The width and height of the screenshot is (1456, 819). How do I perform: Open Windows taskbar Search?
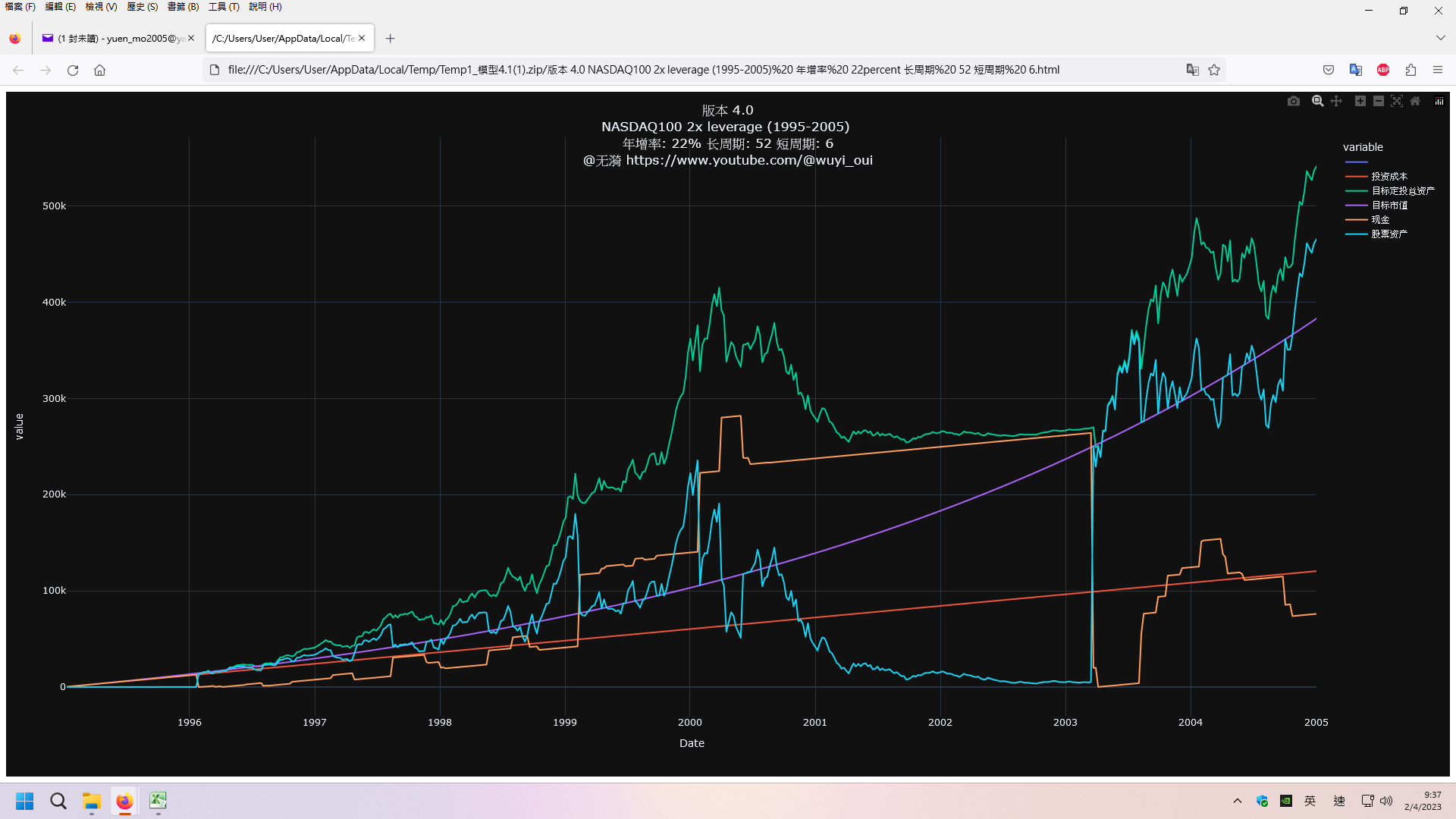pos(58,801)
